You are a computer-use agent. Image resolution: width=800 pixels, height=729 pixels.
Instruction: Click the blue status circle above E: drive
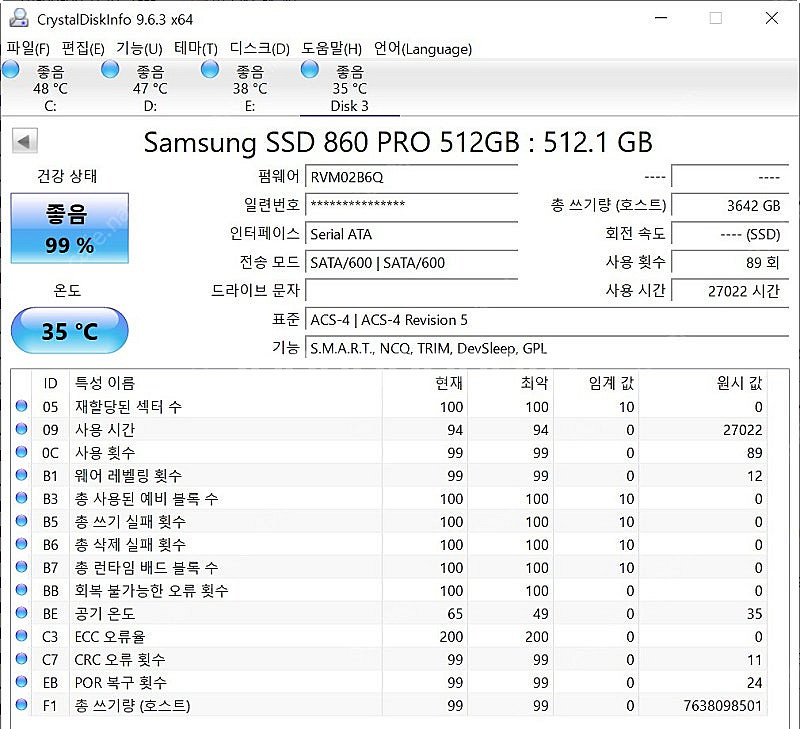coord(210,69)
